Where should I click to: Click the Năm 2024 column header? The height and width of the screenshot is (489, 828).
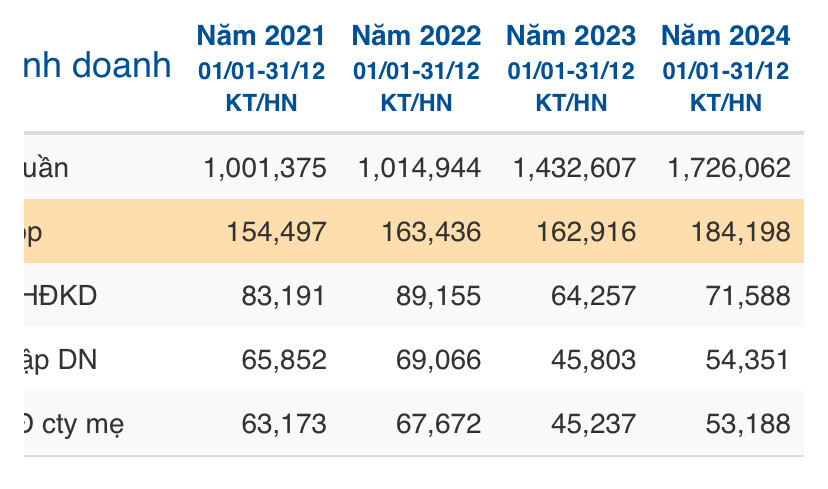[726, 37]
